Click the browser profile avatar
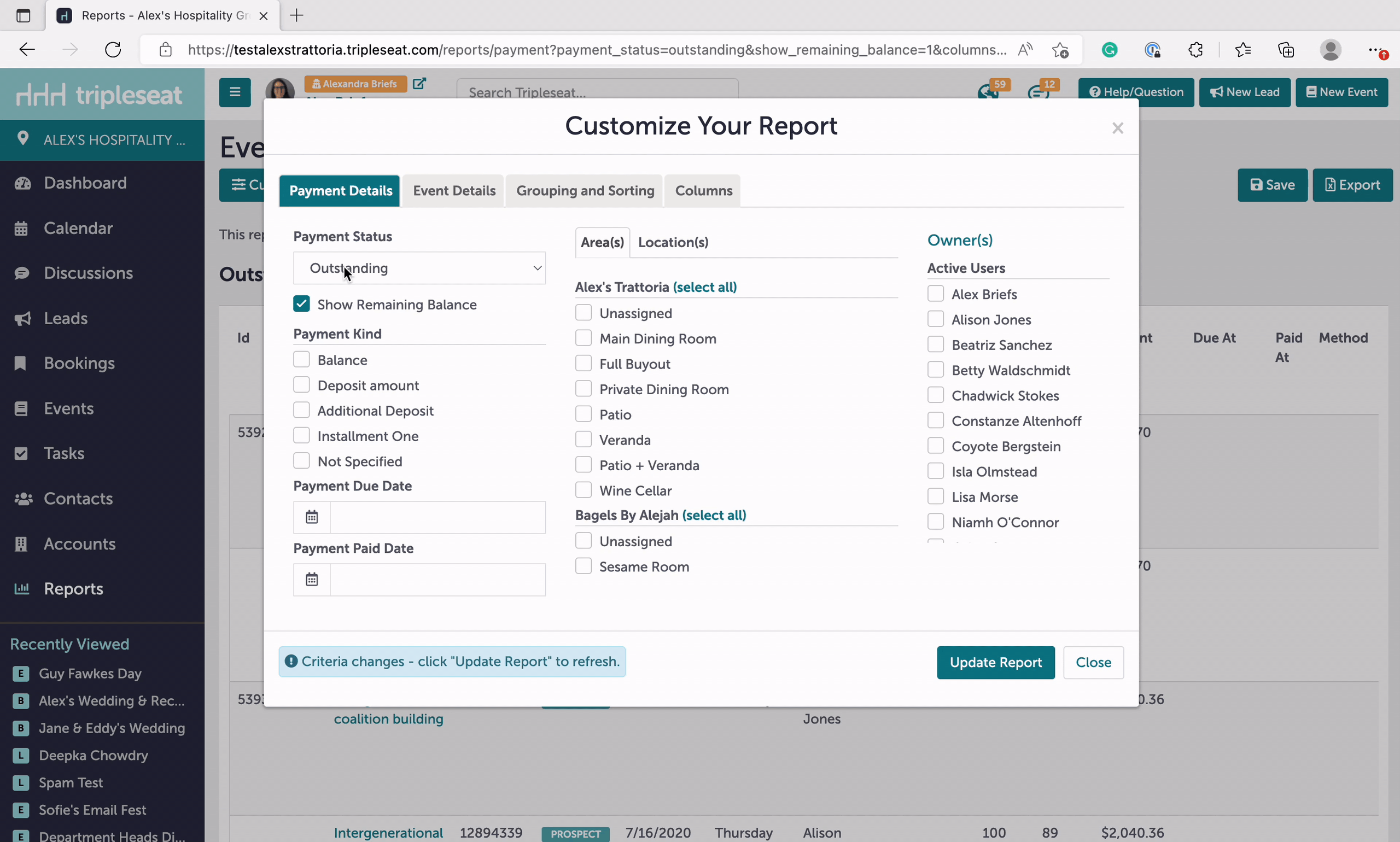The height and width of the screenshot is (842, 1400). 1330,50
